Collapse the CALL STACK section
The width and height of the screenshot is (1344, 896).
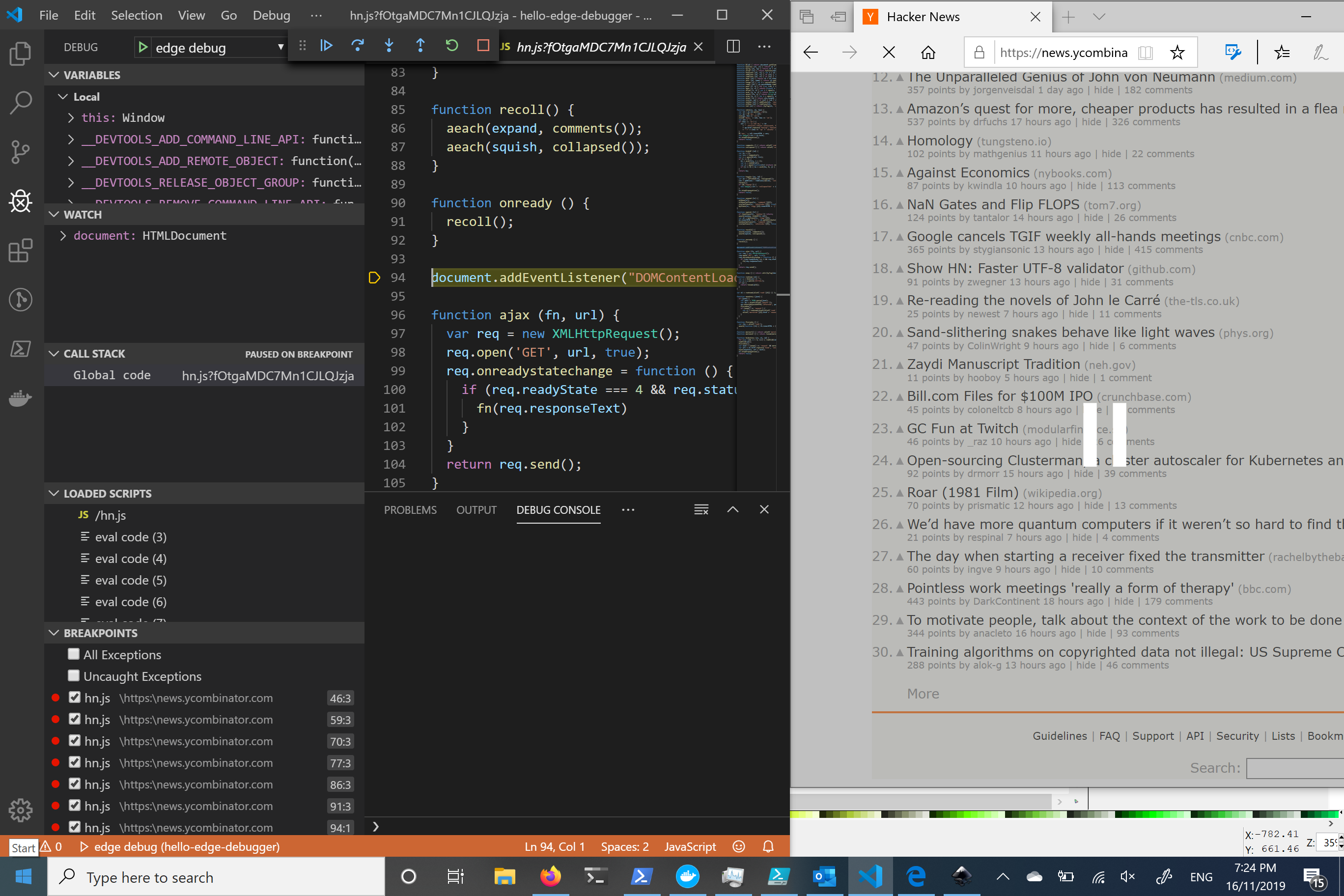[x=204, y=354]
